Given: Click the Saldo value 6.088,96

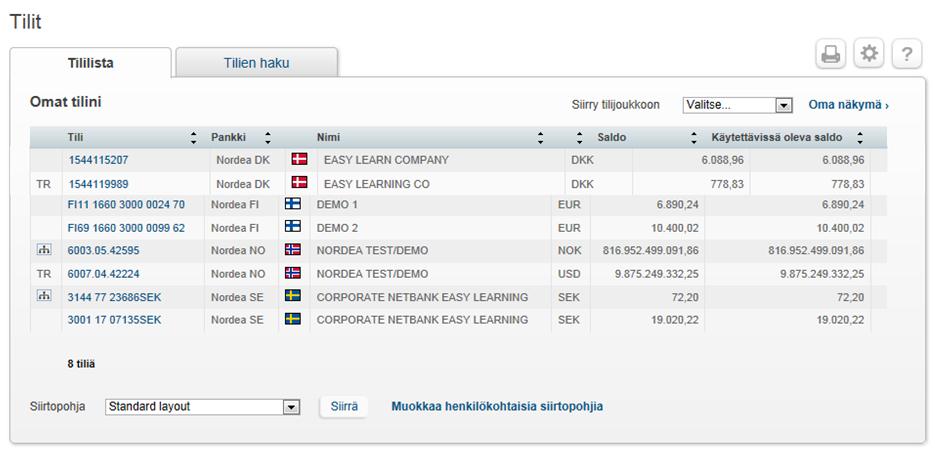Looking at the screenshot, I should pyautogui.click(x=723, y=160).
